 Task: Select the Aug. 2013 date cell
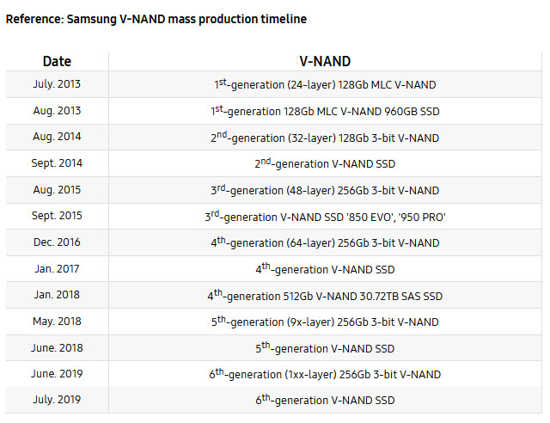pos(57,111)
